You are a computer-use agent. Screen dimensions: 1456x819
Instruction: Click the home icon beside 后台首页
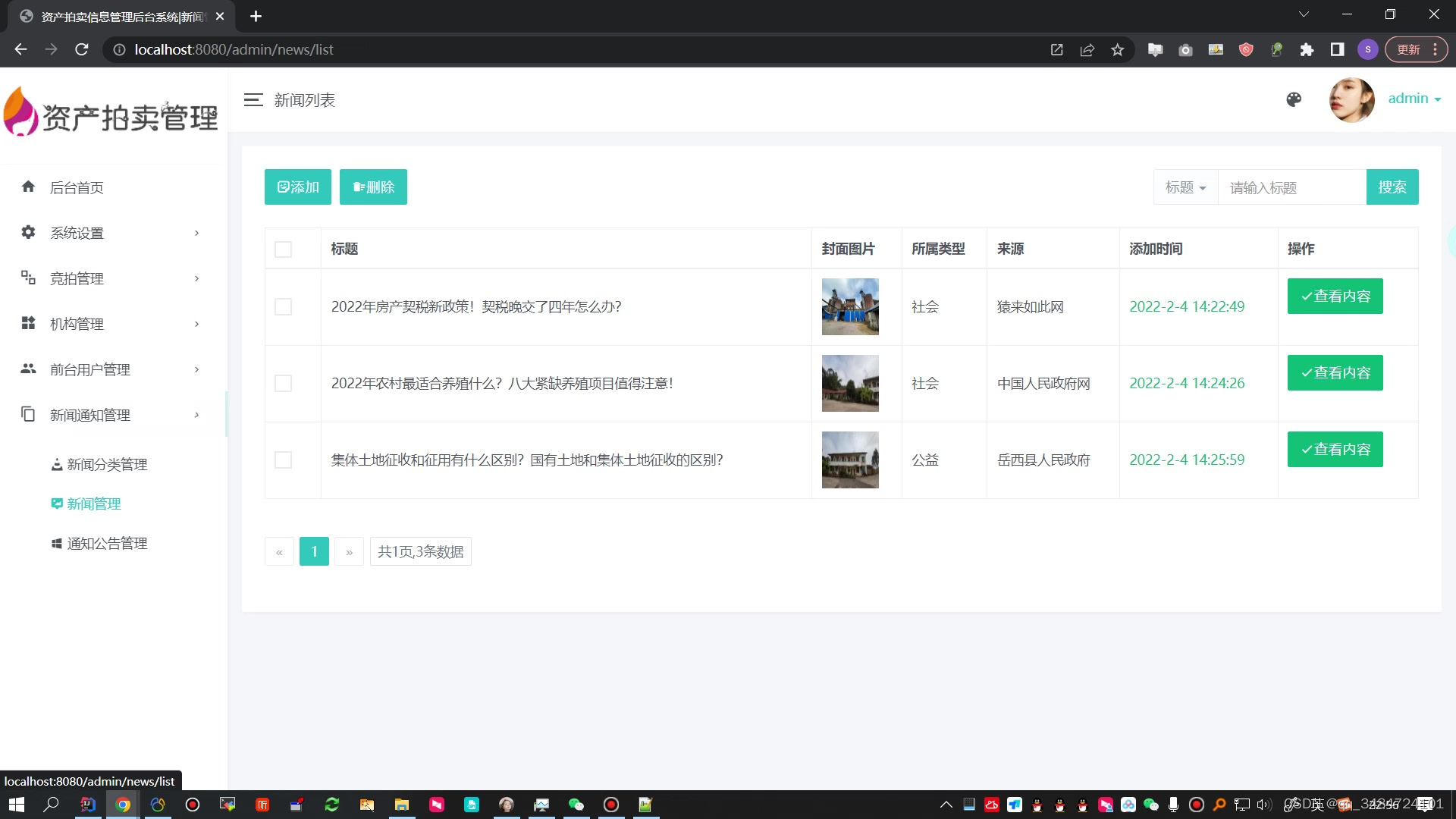[x=28, y=187]
